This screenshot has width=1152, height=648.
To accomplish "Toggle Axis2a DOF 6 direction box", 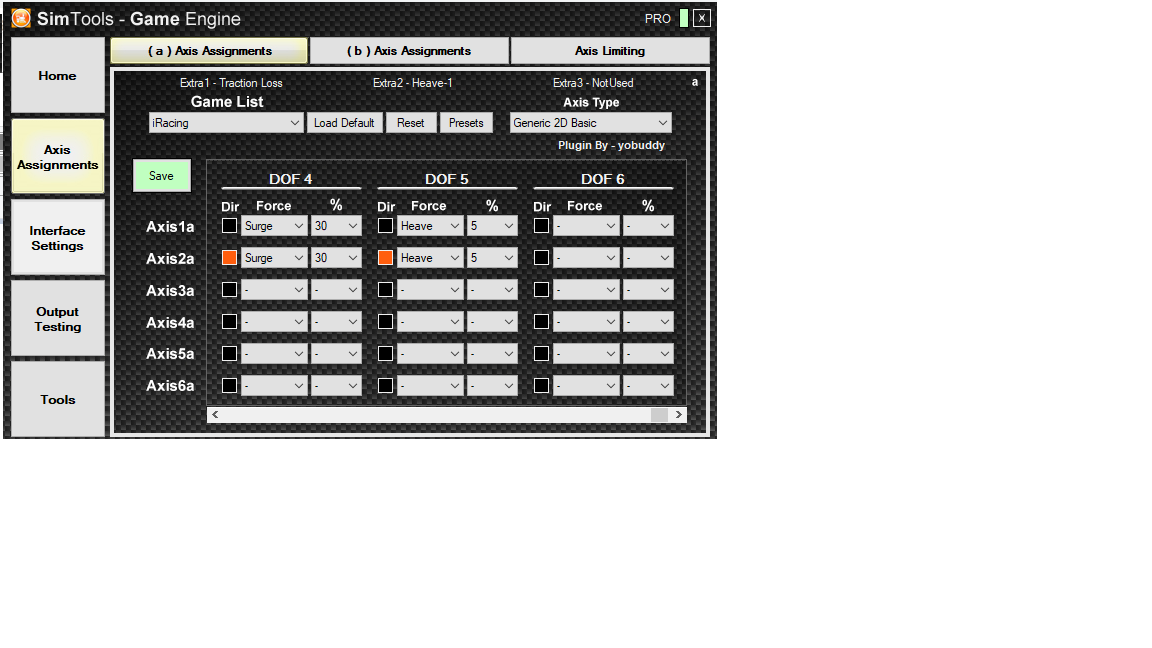I will click(x=541, y=258).
